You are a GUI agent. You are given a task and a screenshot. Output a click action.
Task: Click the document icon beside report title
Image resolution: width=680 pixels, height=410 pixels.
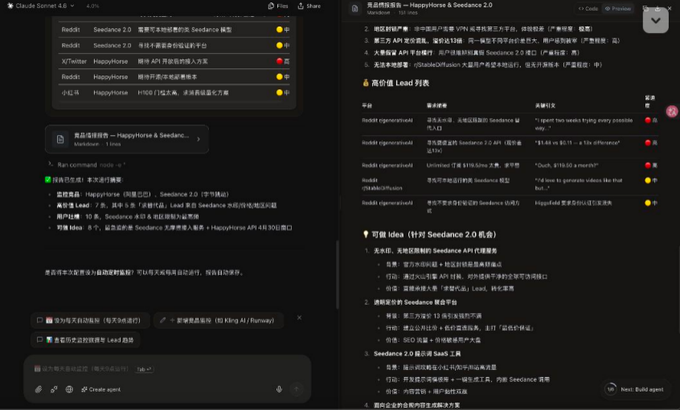(355, 8)
